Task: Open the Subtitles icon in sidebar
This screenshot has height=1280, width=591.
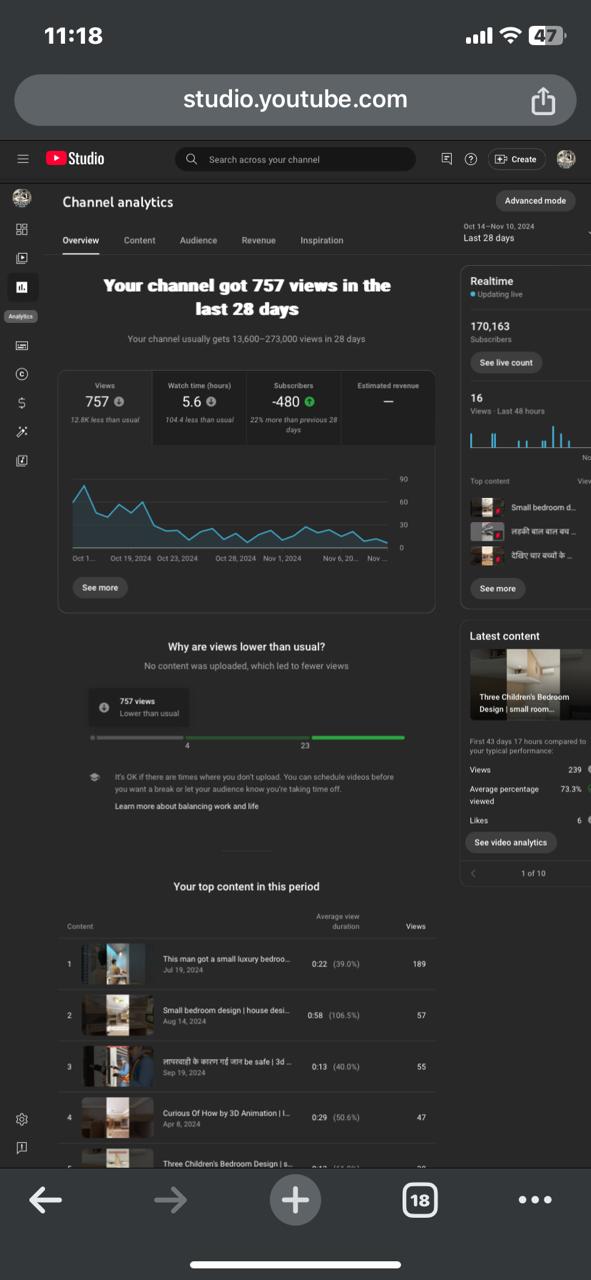Action: pyautogui.click(x=22, y=345)
